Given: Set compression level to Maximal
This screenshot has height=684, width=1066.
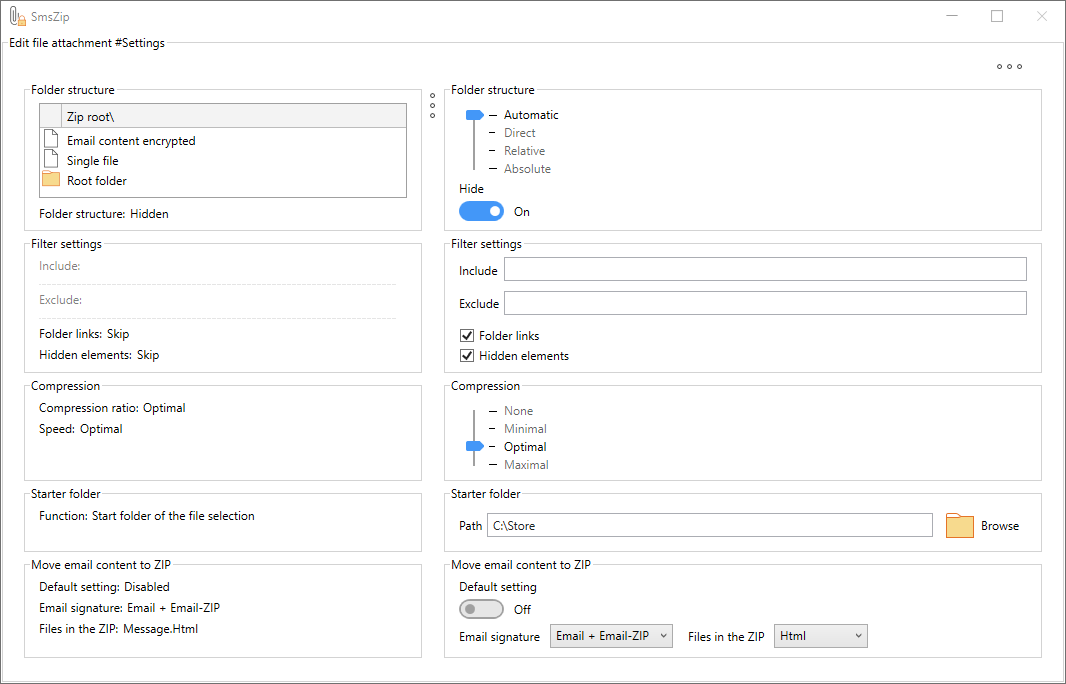Looking at the screenshot, I should [526, 464].
